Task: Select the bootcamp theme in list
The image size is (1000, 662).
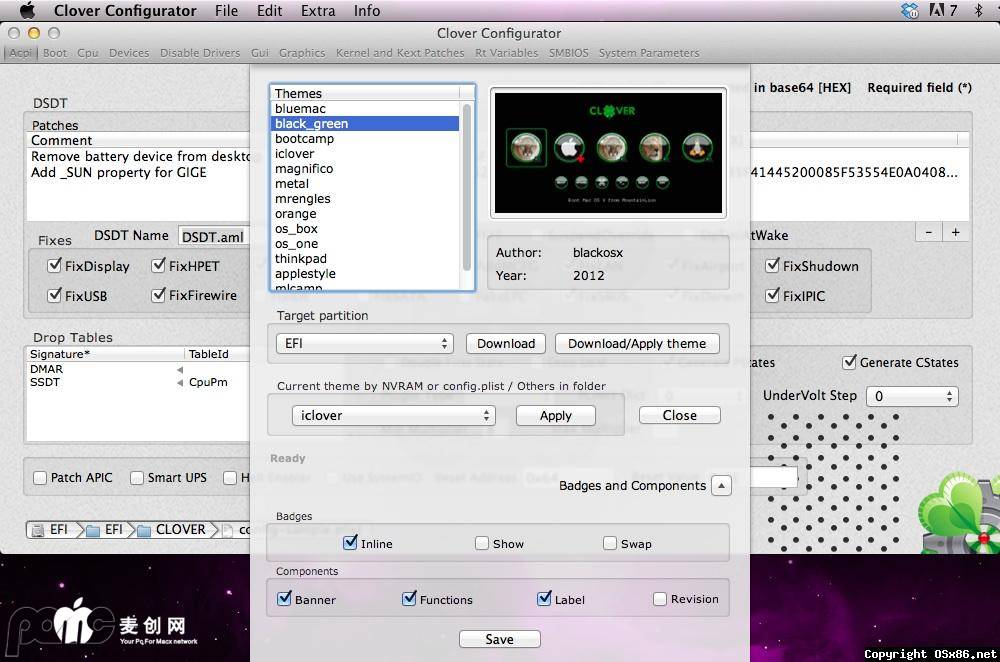Action: [x=304, y=139]
